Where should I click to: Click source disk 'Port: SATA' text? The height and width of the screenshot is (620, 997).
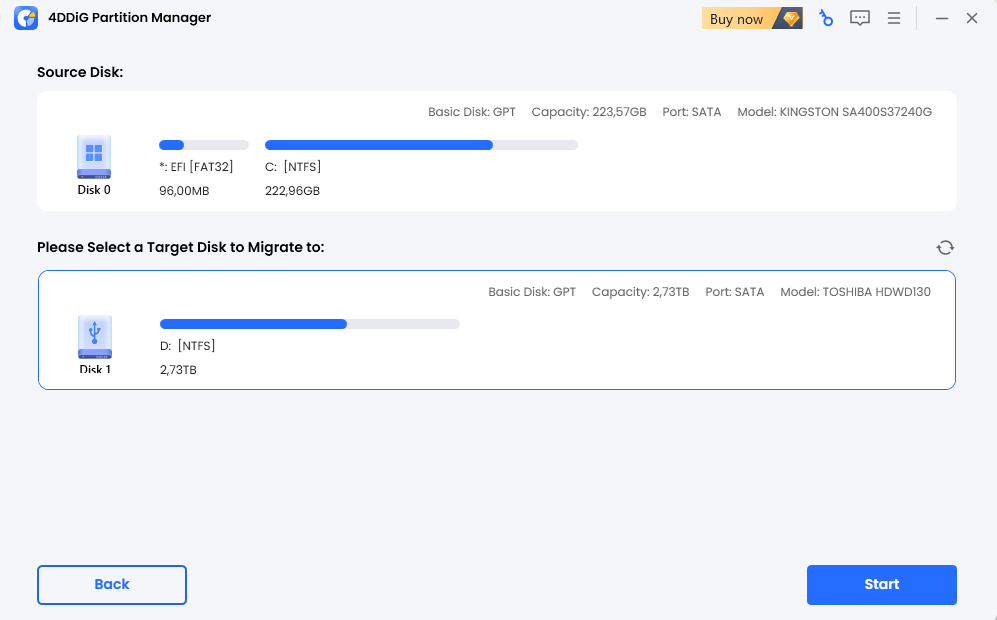tap(692, 112)
